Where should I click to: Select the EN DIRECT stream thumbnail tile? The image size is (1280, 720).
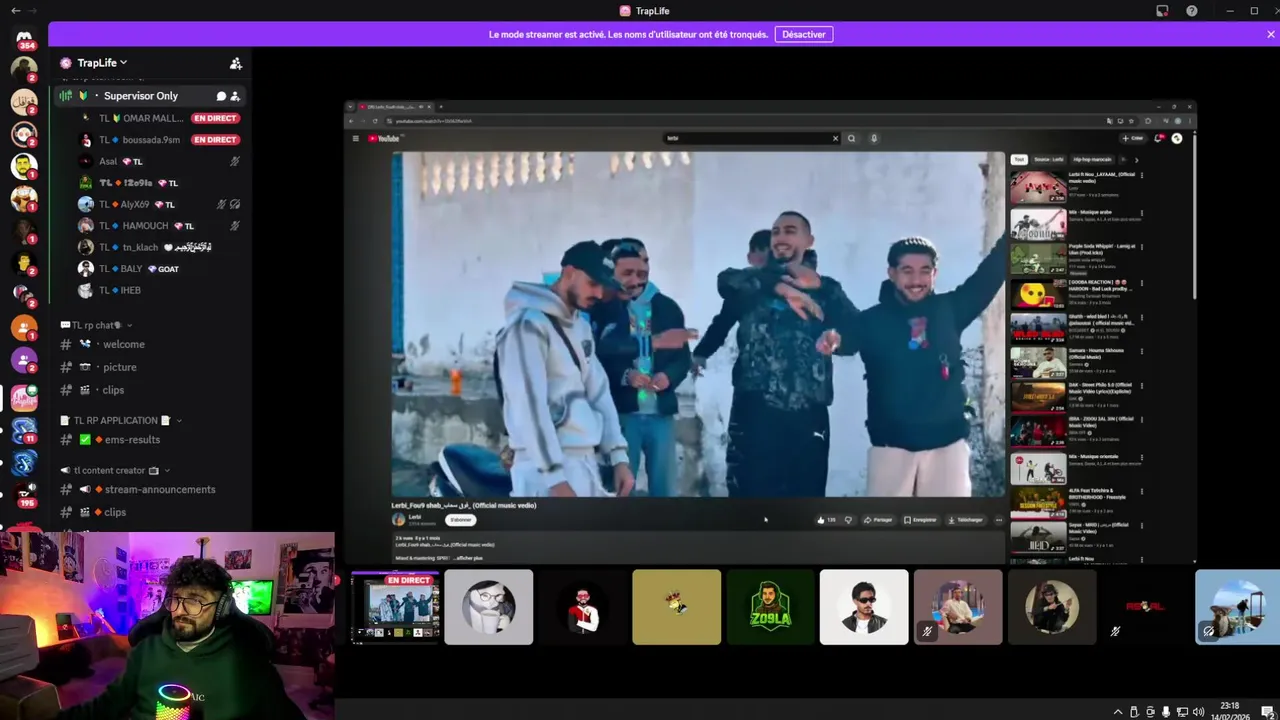pyautogui.click(x=395, y=607)
